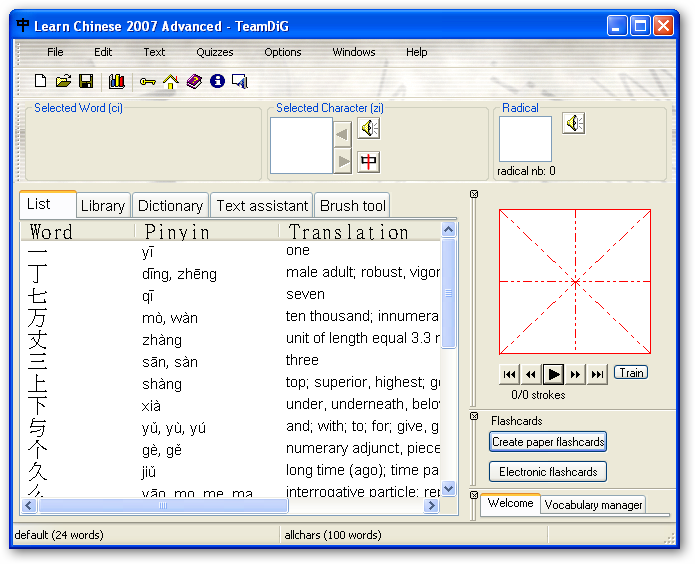Select the row with pinyin 'shàng'
Screen dimensions: 695x564
click(230, 383)
